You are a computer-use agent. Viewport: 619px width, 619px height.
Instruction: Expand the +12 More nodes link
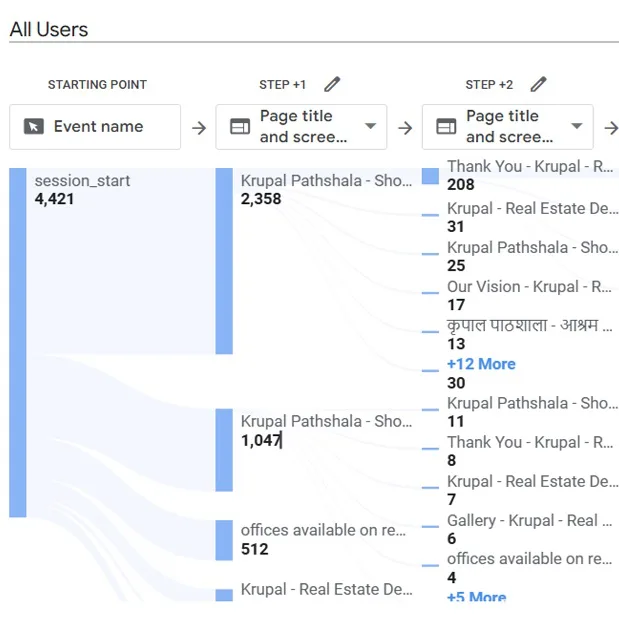(x=481, y=364)
